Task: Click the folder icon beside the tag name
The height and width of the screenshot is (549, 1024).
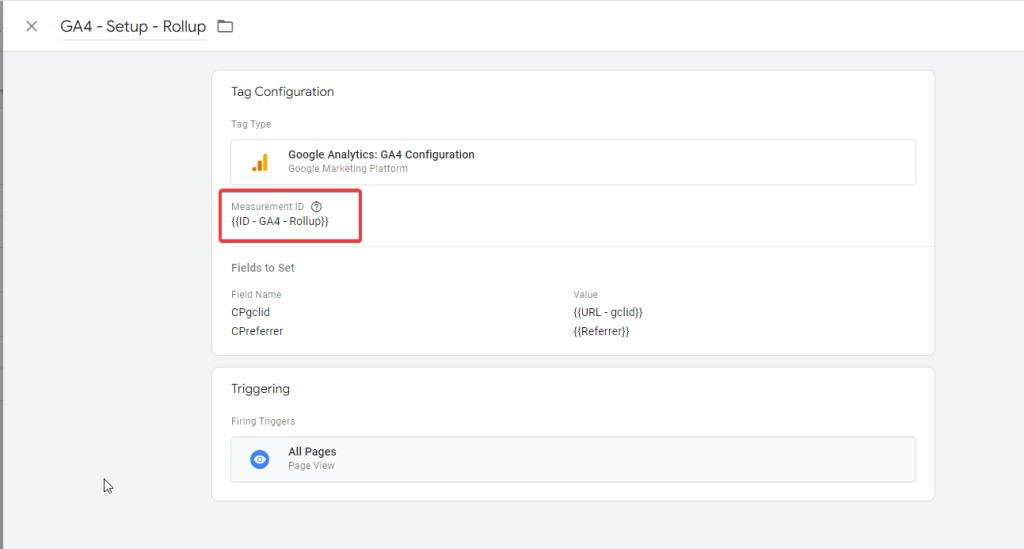Action: [x=225, y=26]
